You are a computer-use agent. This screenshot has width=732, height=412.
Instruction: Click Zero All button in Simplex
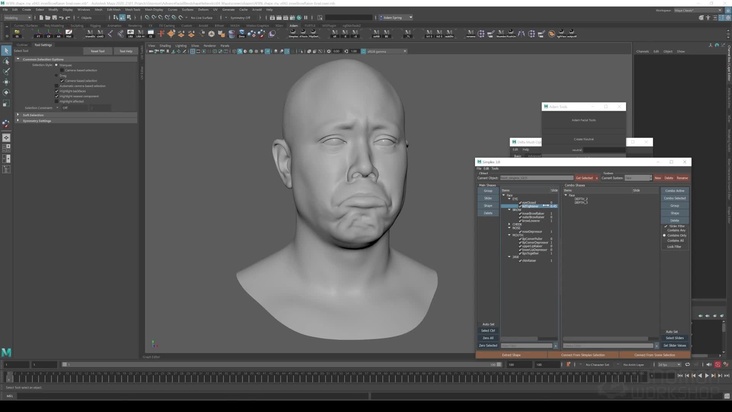pos(488,338)
